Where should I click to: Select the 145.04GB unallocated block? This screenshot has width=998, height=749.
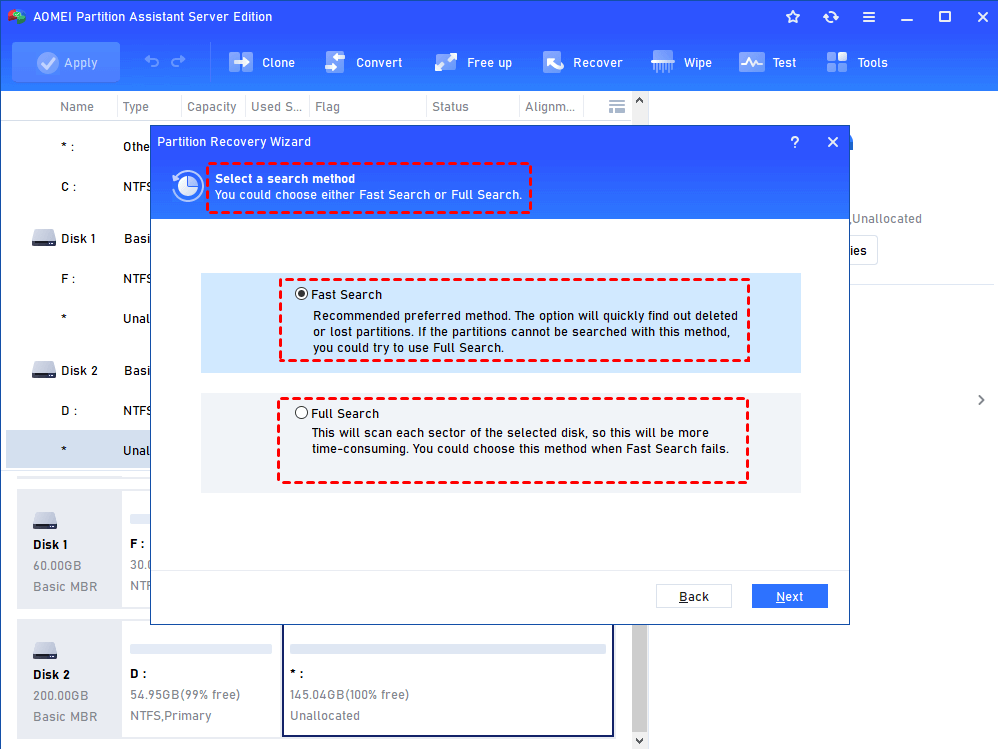pos(447,681)
